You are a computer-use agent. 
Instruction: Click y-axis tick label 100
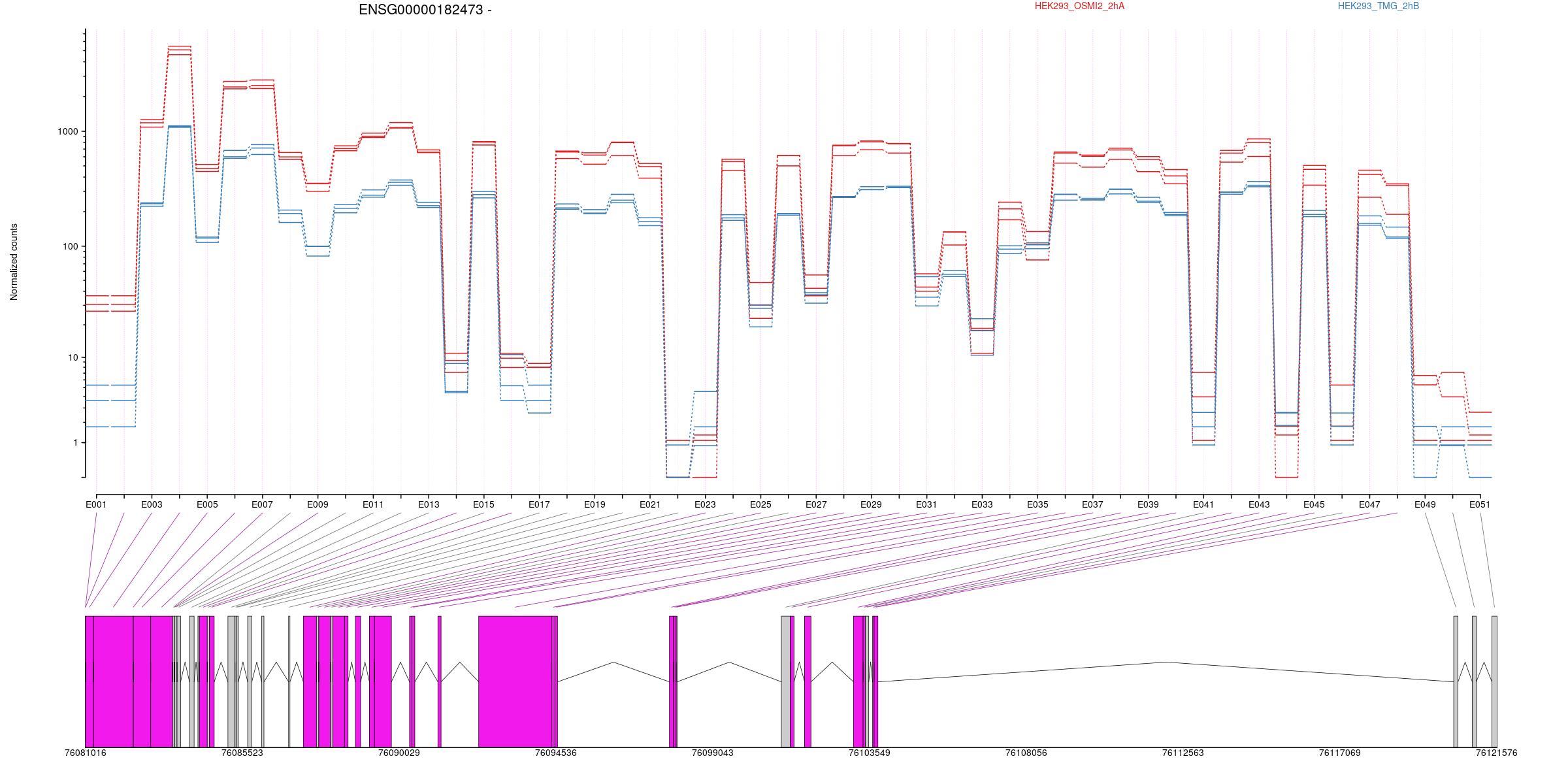pos(71,246)
